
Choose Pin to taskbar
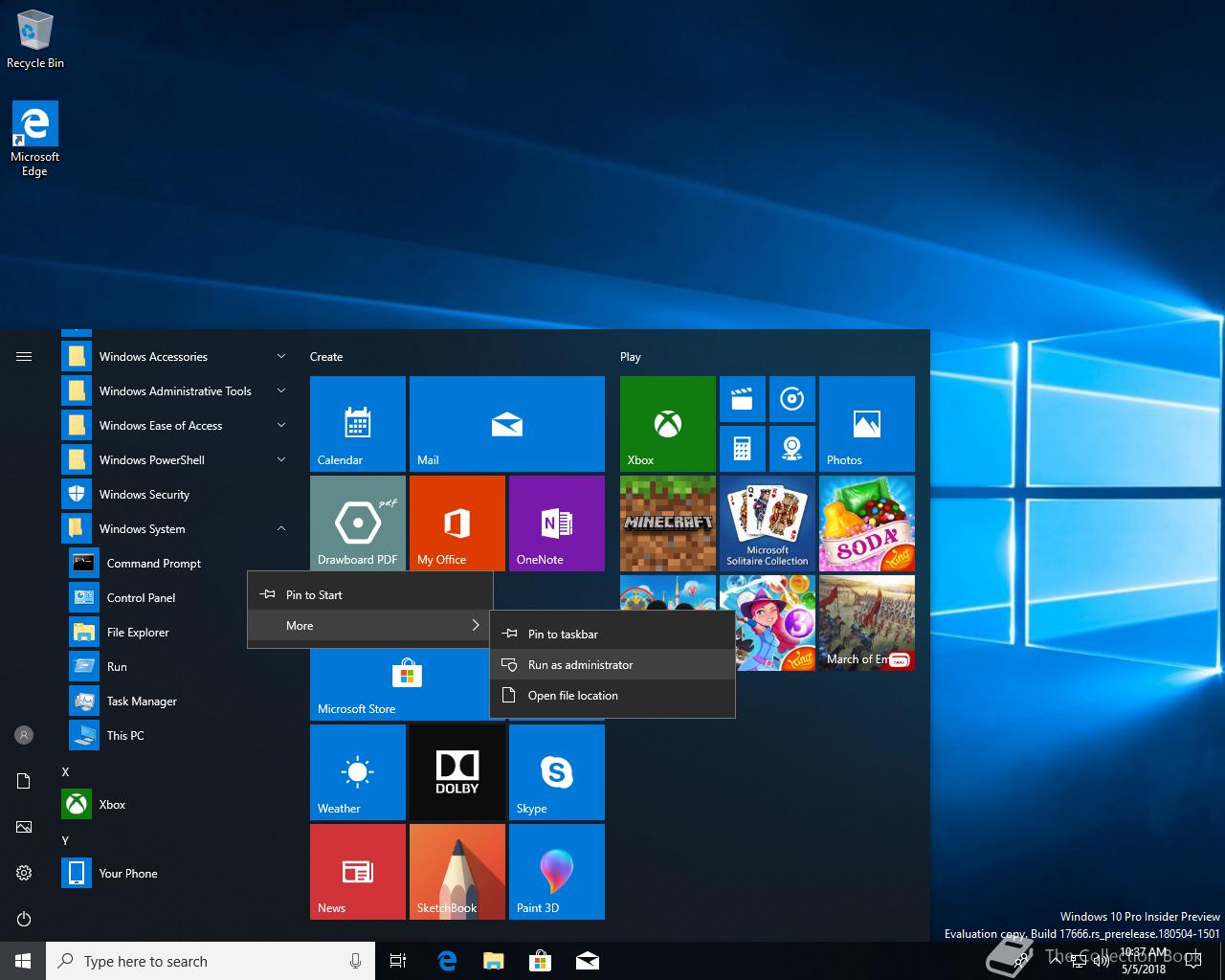(612, 635)
